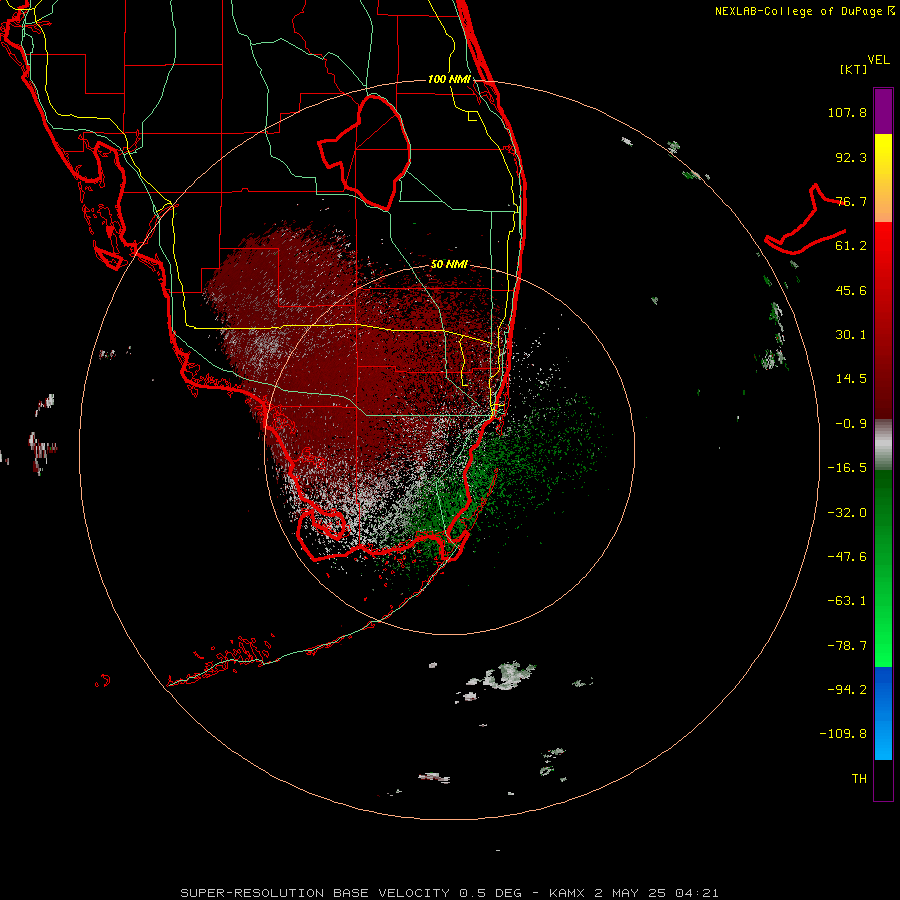Click the 107.8 velocity scale value
The image size is (900, 900).
847,112
